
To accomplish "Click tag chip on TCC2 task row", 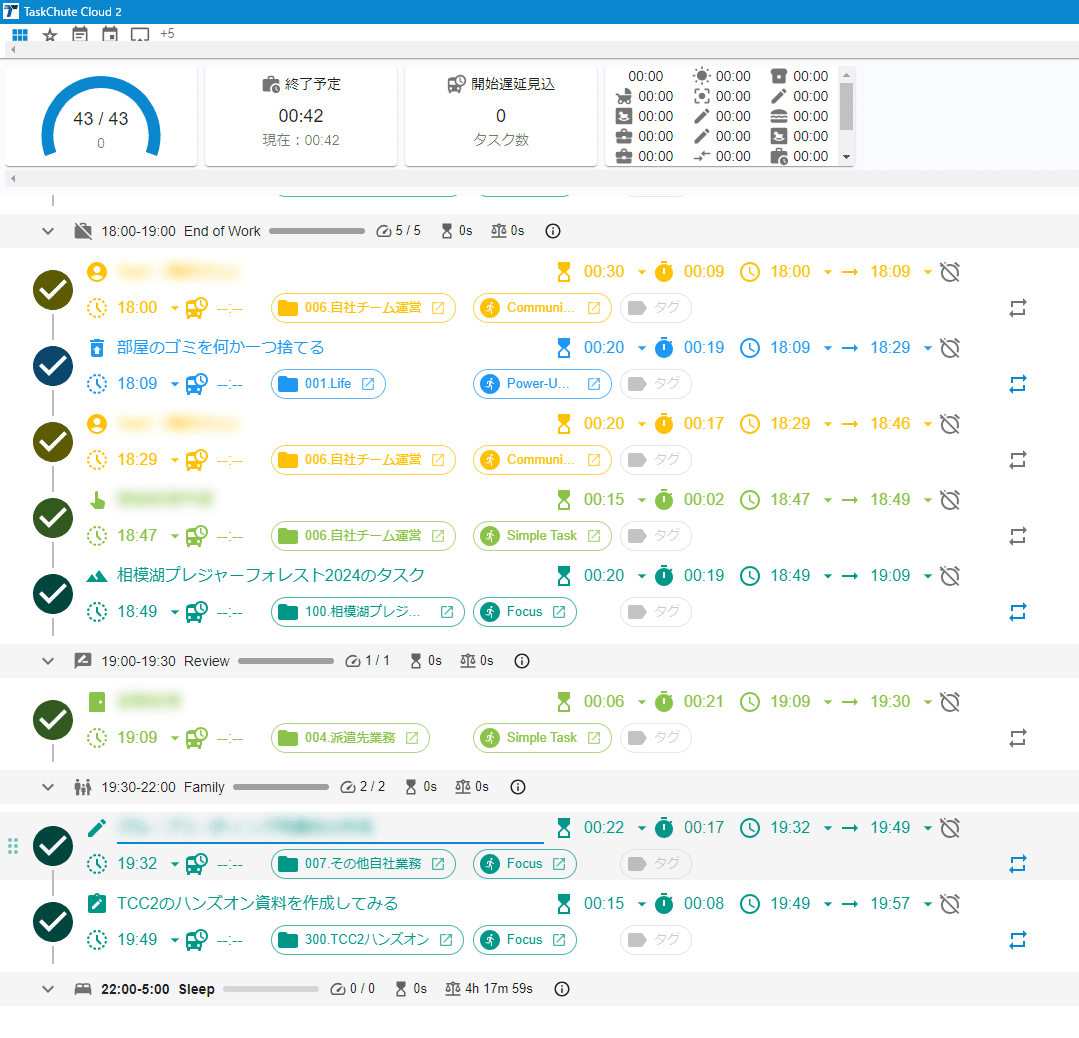I will point(656,940).
